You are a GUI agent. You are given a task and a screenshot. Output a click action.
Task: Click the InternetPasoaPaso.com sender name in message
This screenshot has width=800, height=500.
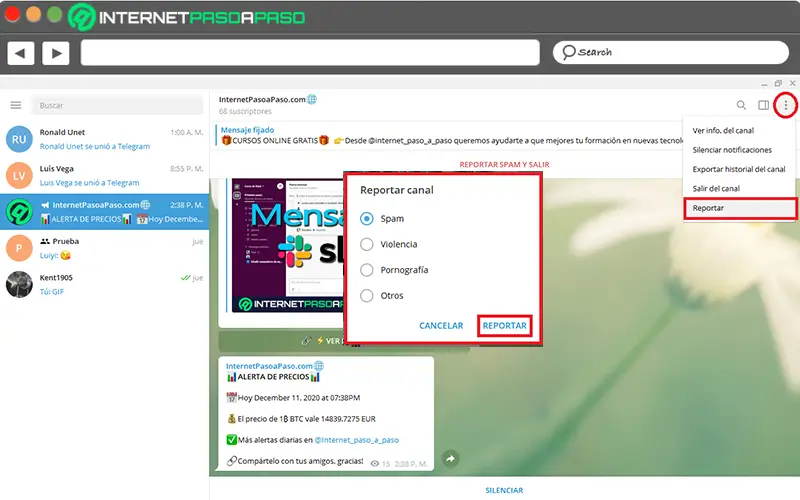pos(269,366)
